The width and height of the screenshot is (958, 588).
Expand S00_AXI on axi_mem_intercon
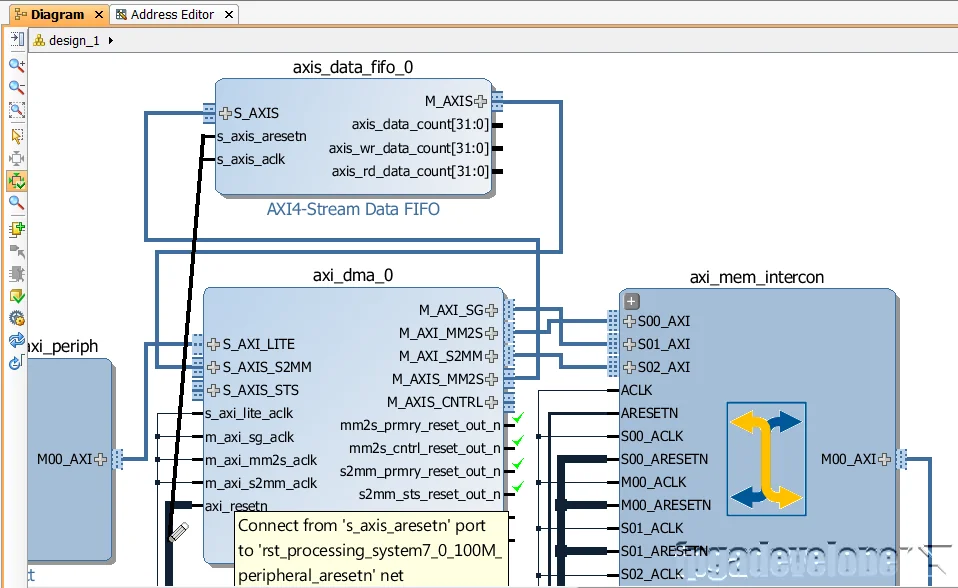click(x=630, y=321)
